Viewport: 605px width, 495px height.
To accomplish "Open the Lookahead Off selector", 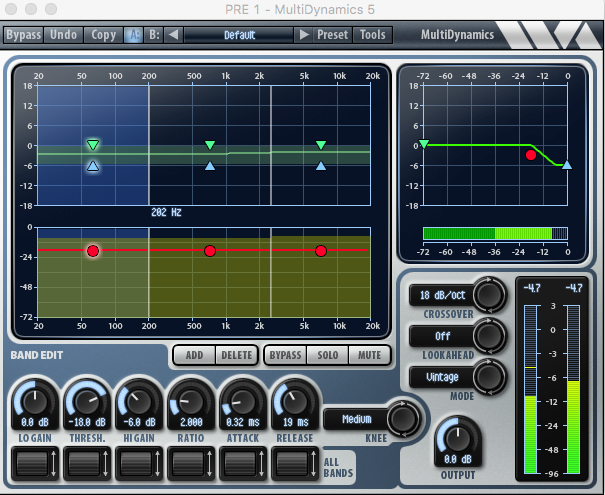I will pyautogui.click(x=442, y=336).
